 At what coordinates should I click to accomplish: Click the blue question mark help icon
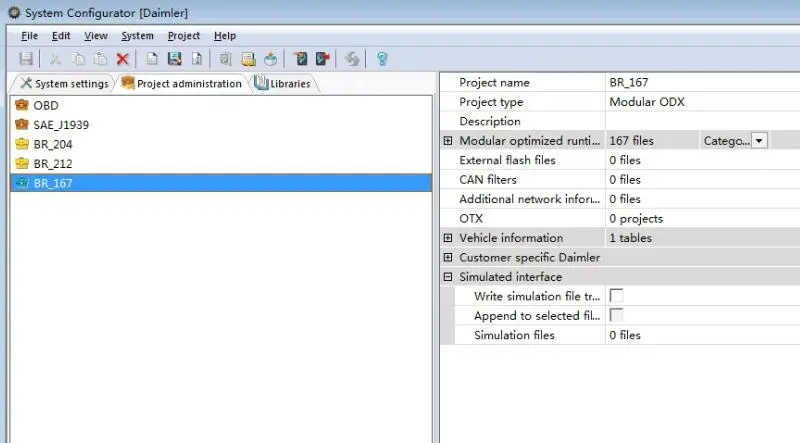pyautogui.click(x=381, y=60)
